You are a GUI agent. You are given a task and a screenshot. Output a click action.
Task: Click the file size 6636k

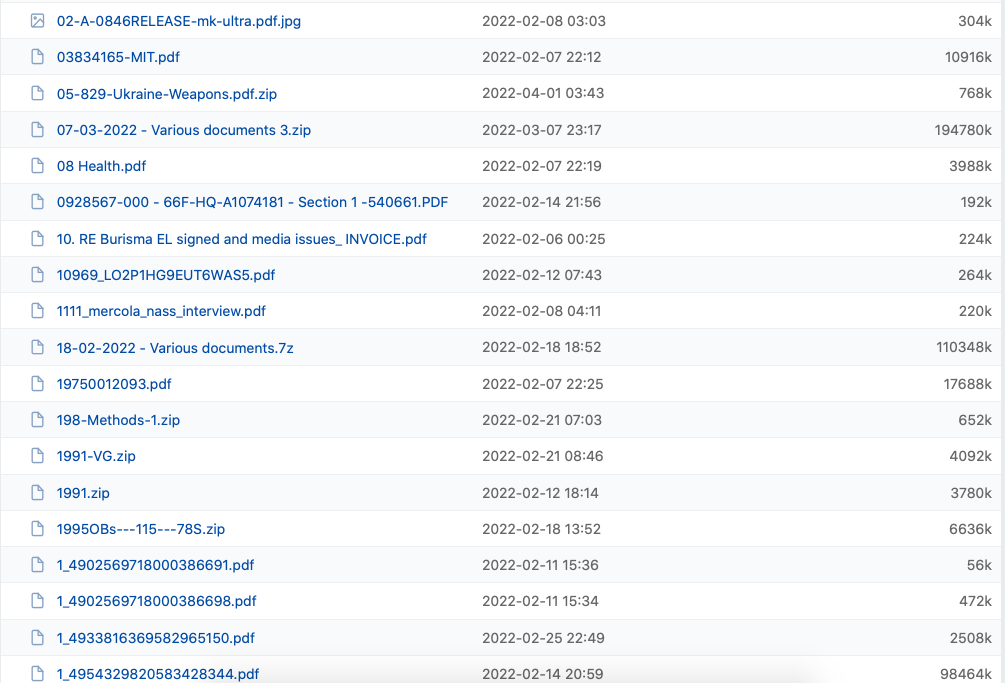point(970,529)
